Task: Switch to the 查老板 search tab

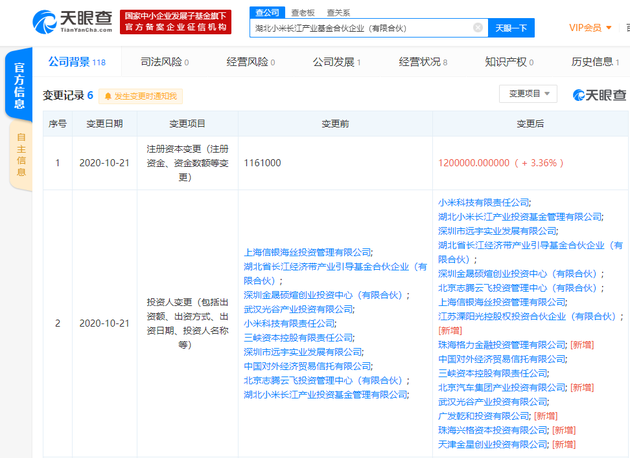Action: click(x=303, y=13)
